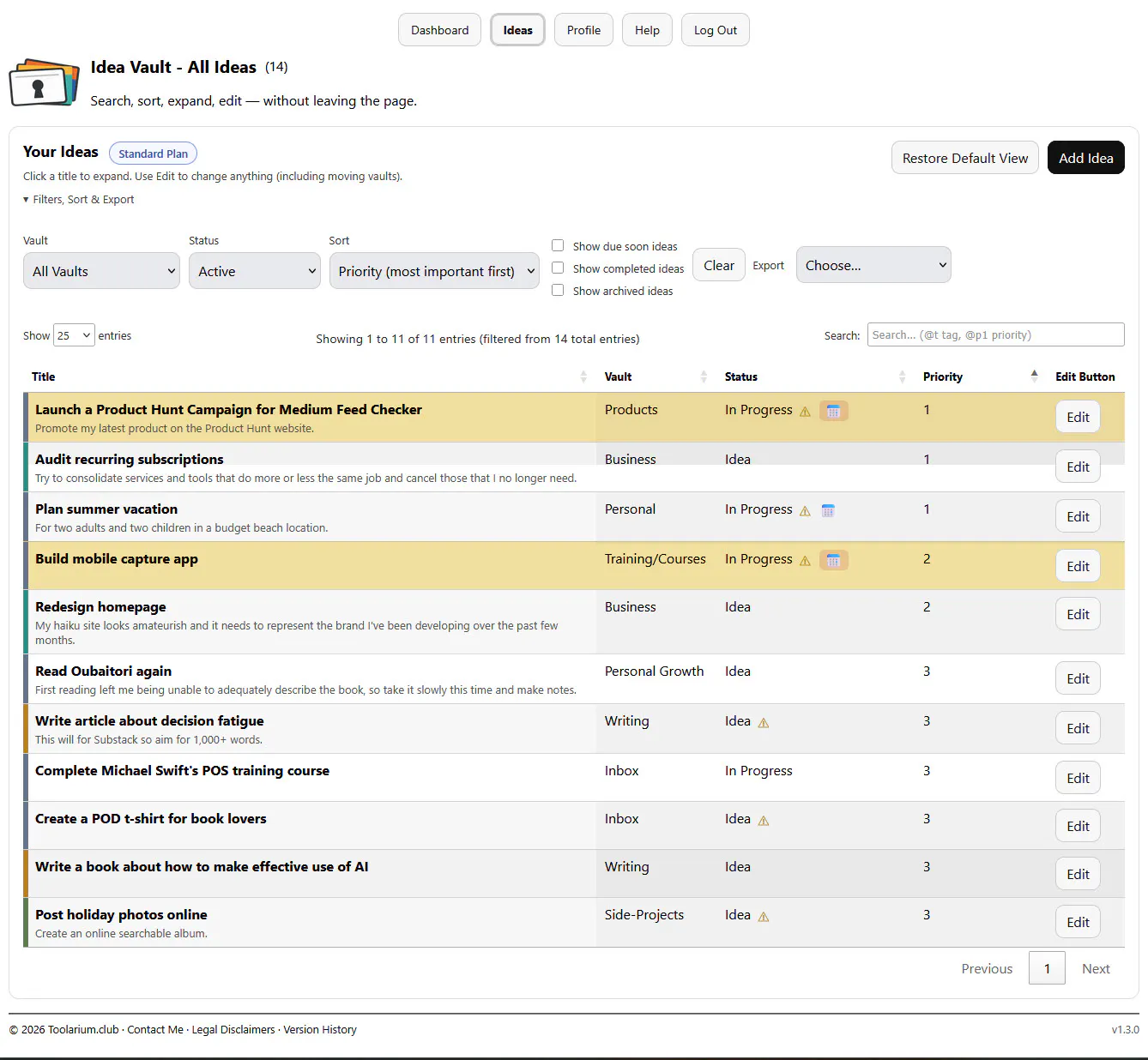Edit the decision fatigue article idea

click(x=1078, y=728)
